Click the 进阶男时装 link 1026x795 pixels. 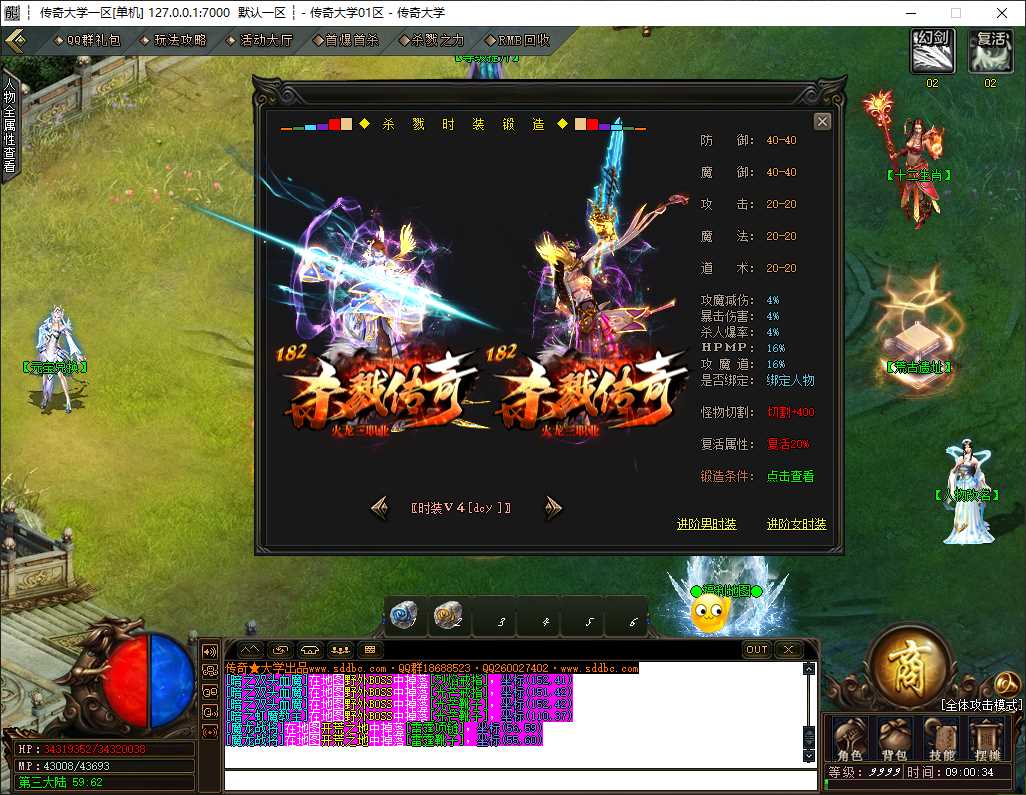point(707,524)
